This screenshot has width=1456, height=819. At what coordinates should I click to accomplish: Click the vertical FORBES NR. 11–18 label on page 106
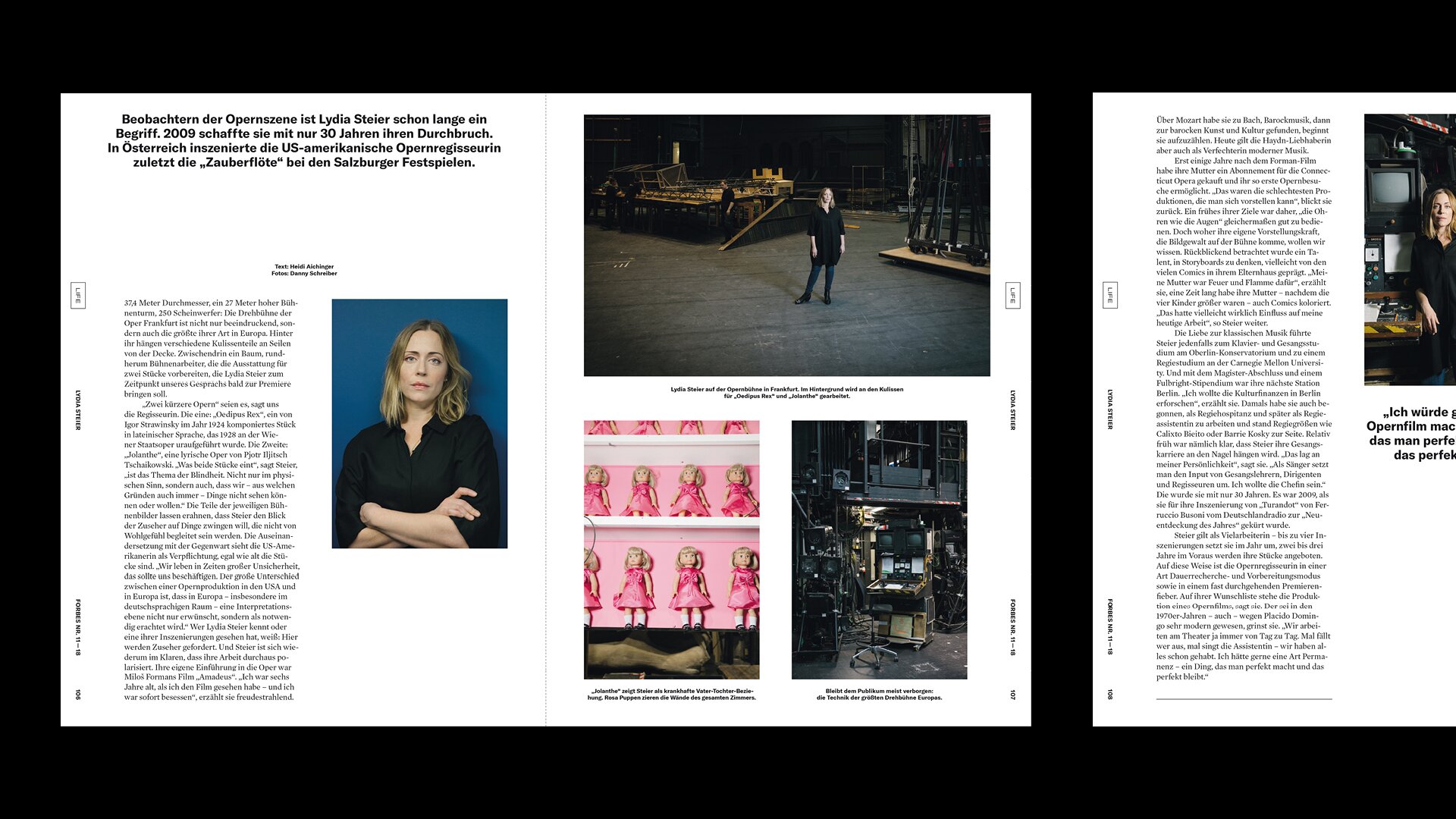tap(77, 626)
